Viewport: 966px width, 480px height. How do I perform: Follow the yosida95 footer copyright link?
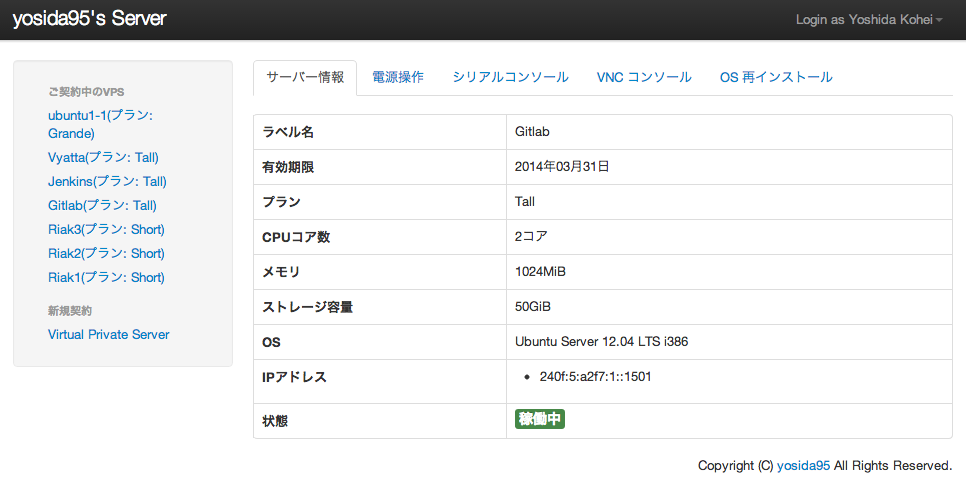(x=803, y=465)
